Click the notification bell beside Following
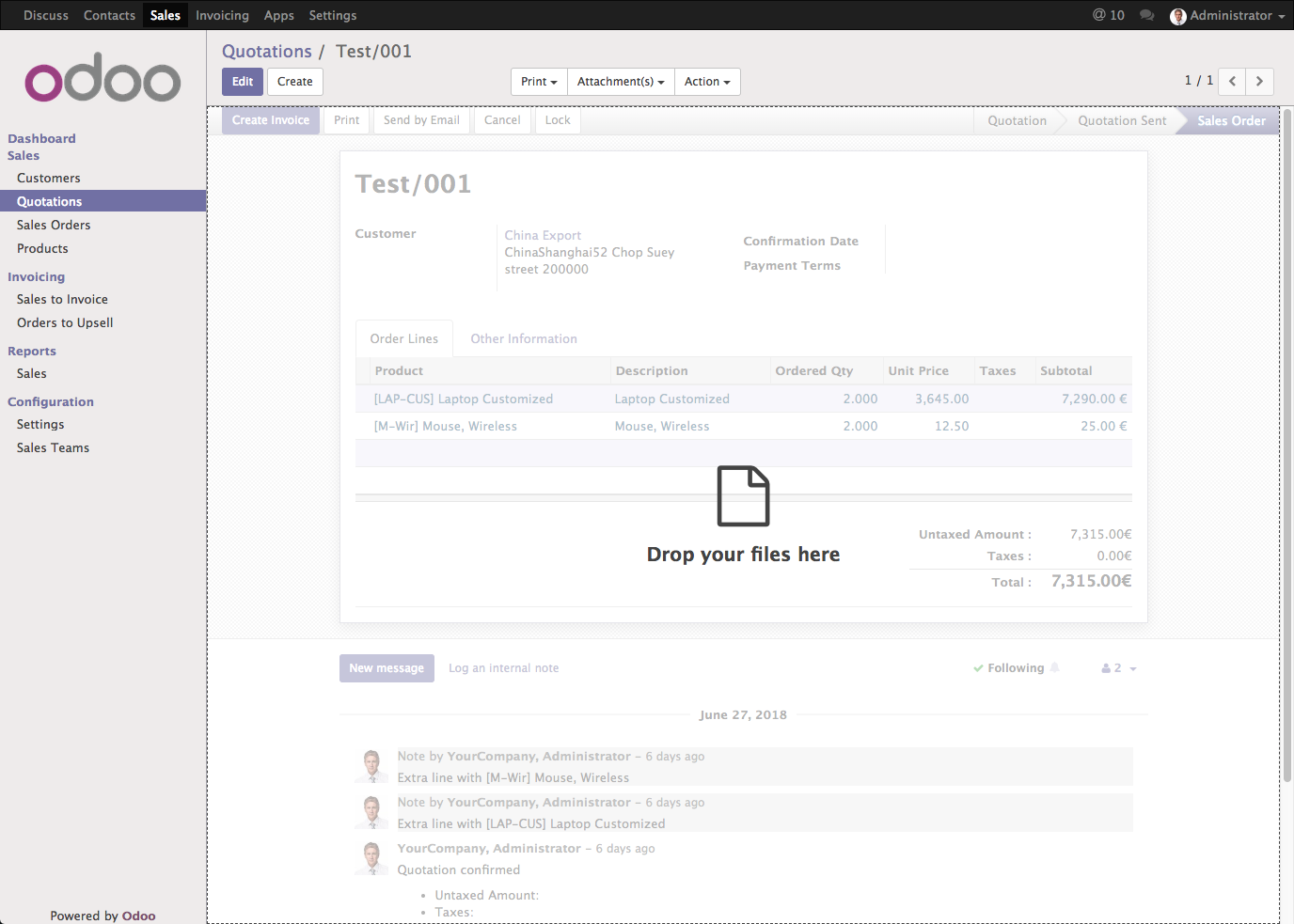Viewport: 1294px width, 924px height. 1055,667
